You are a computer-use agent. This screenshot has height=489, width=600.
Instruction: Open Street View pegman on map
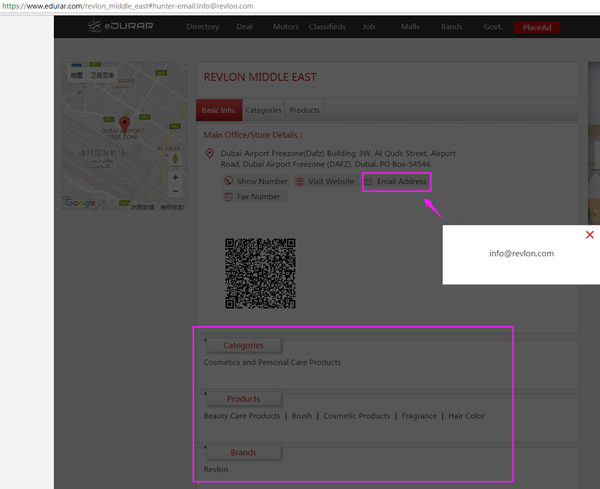click(x=176, y=158)
